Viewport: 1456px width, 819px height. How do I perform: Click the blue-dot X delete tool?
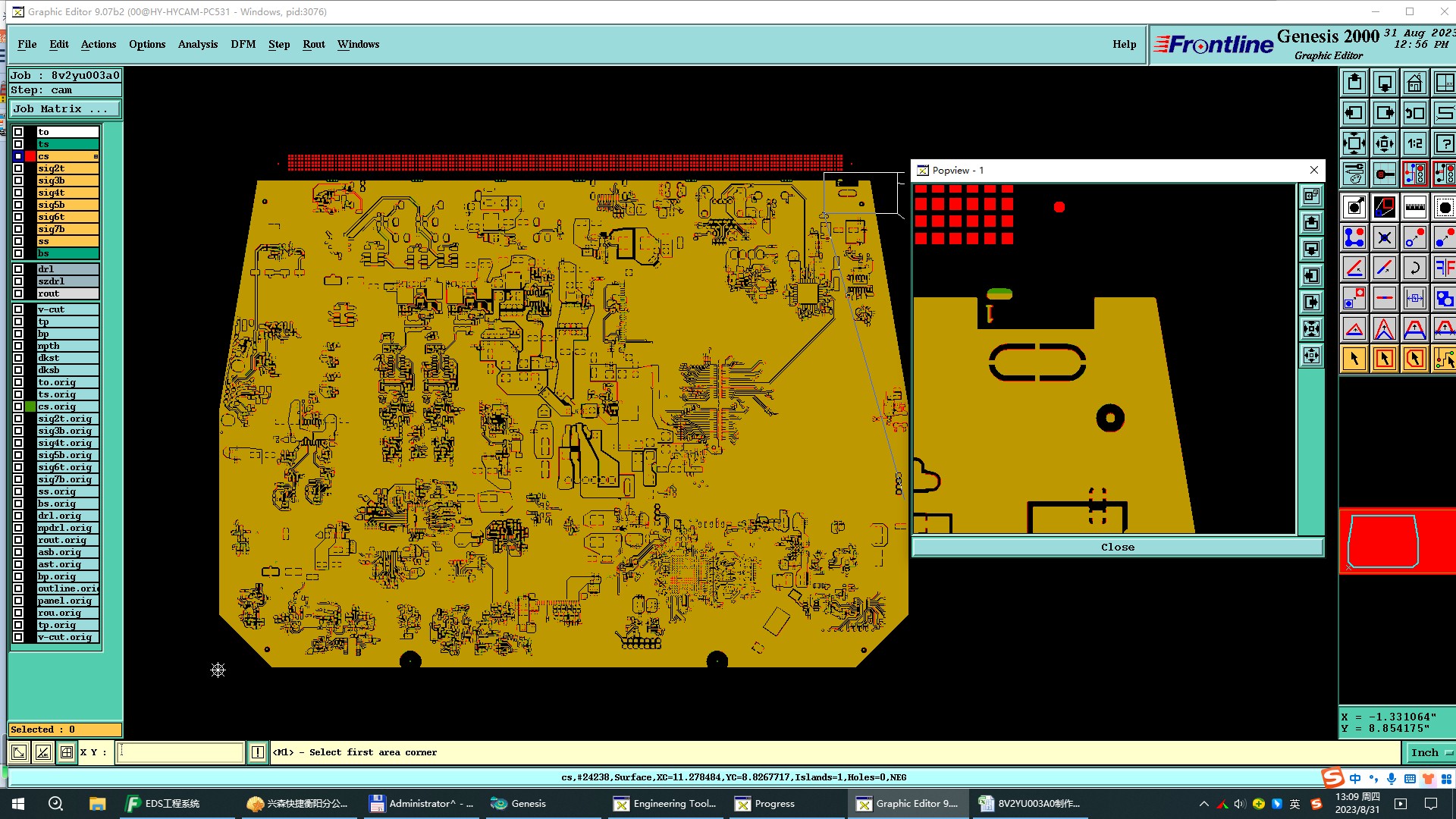point(1384,237)
